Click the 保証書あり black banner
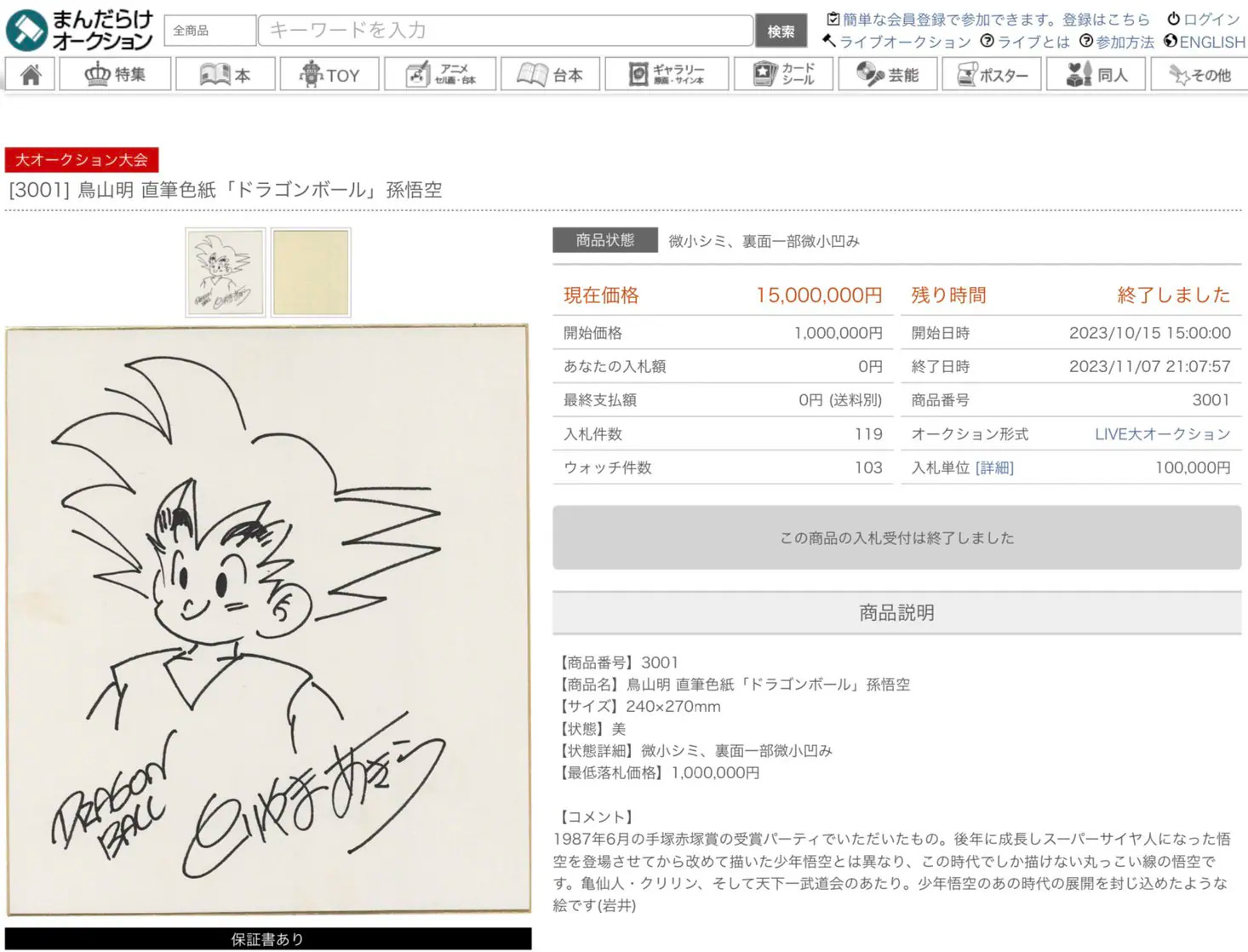This screenshot has width=1248, height=952. [x=268, y=938]
